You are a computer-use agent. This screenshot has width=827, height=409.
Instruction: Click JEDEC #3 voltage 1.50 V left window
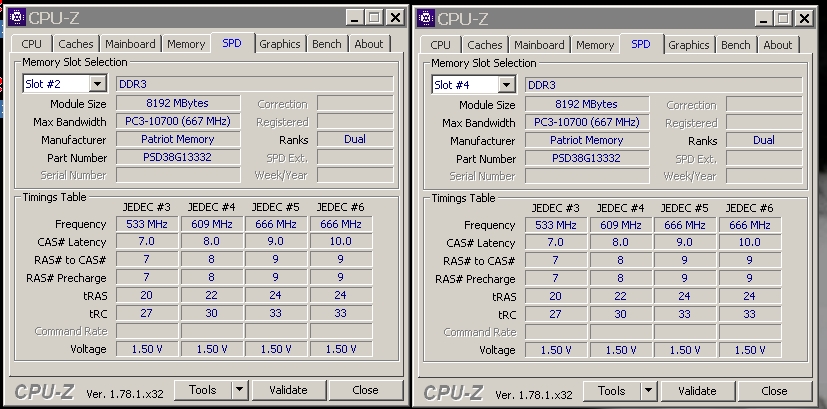pyautogui.click(x=147, y=349)
